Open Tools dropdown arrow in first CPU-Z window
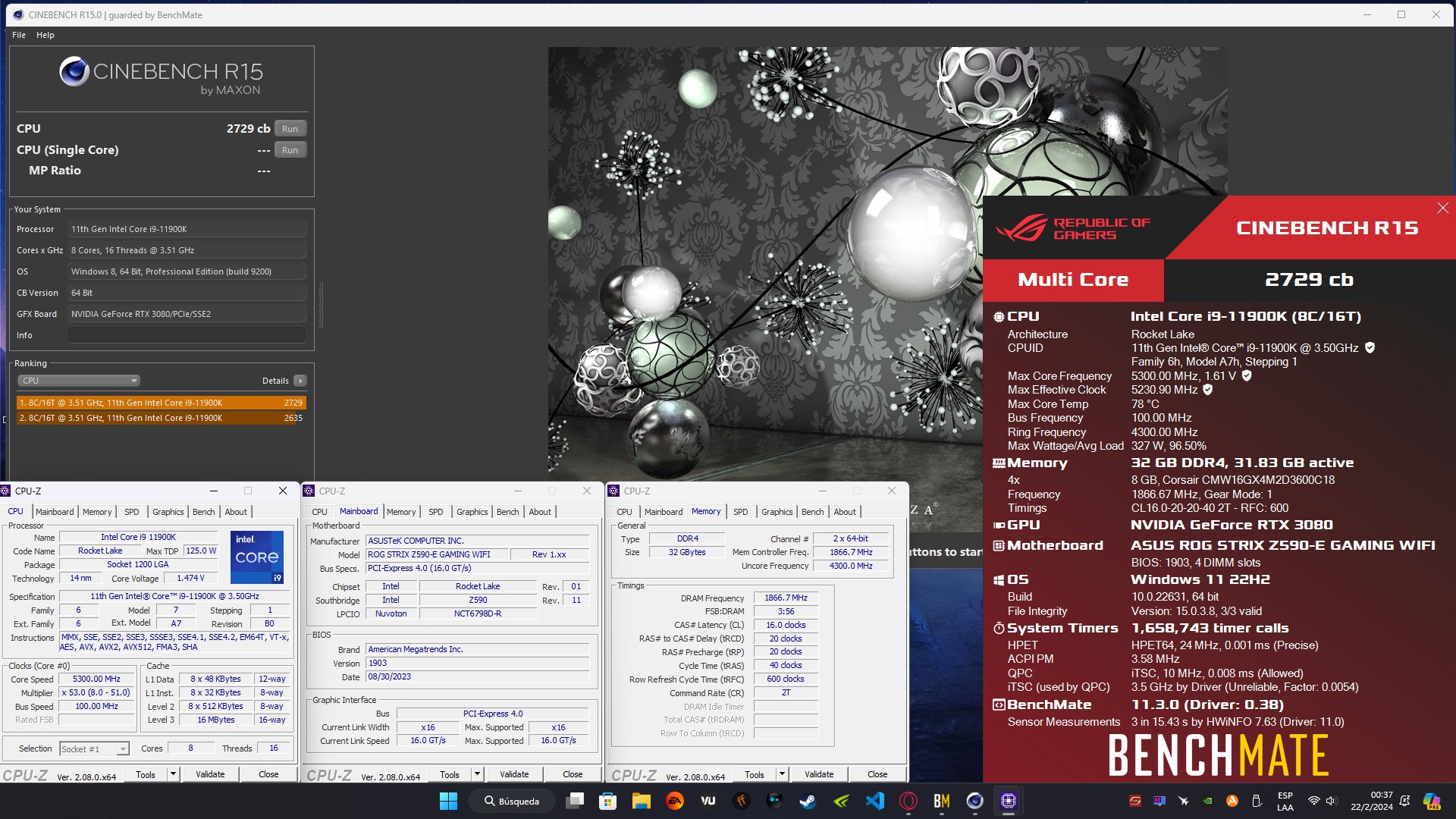 point(173,774)
